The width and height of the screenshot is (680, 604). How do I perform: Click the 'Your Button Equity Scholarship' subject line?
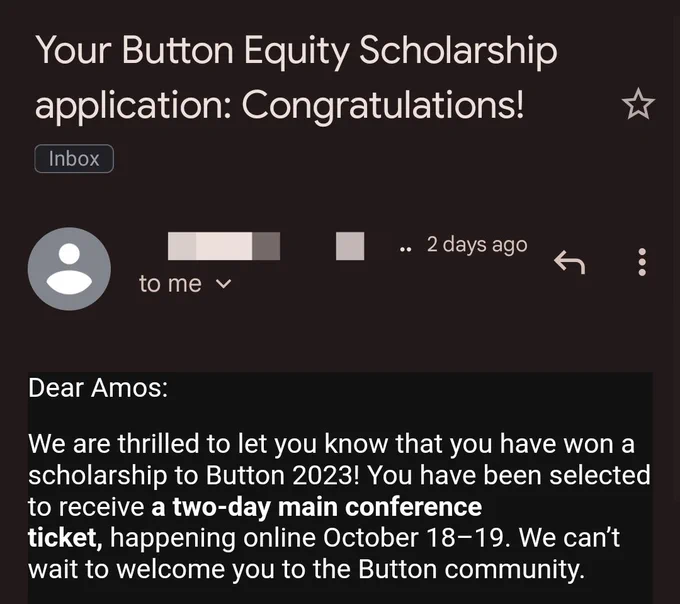coord(296,51)
